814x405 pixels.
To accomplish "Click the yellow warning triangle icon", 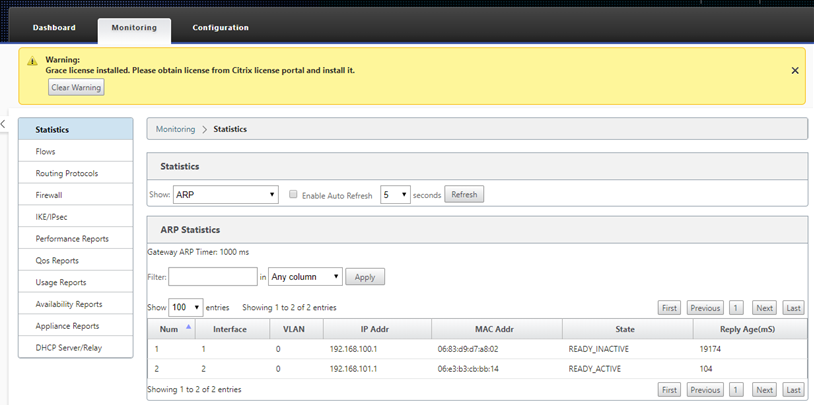I will click(x=32, y=61).
